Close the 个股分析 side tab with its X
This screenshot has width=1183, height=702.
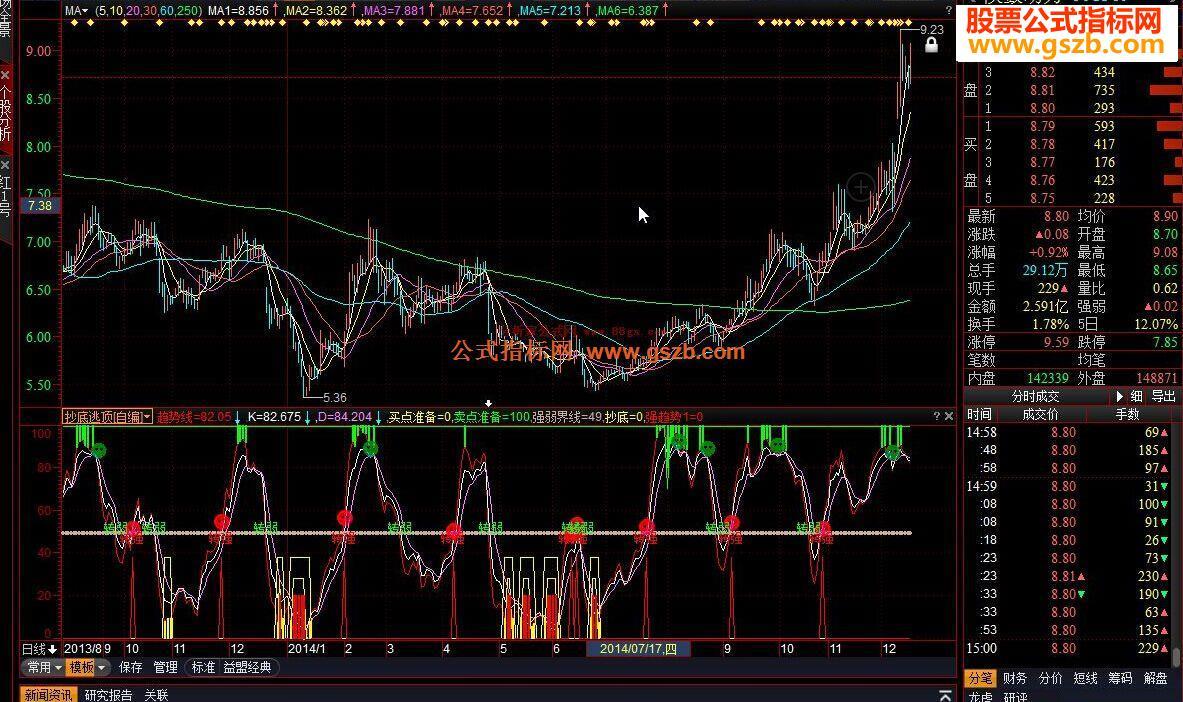[6, 75]
